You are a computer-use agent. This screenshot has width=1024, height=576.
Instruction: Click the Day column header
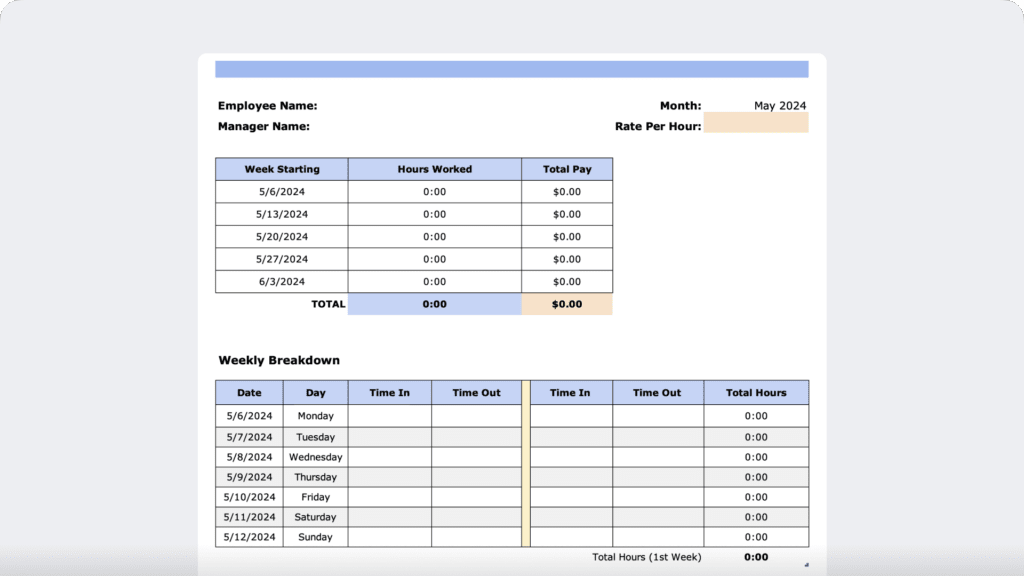pyautogui.click(x=315, y=392)
